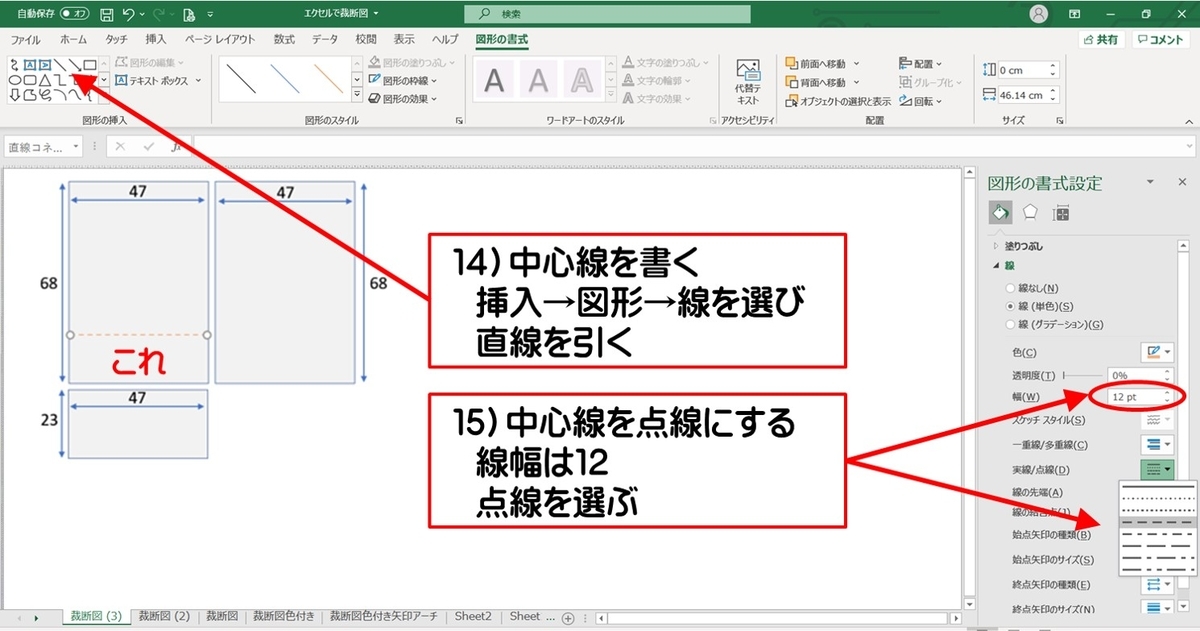Screen dimensions: 1200x631
Task: Click the Undo arrow icon
Action: [x=128, y=15]
